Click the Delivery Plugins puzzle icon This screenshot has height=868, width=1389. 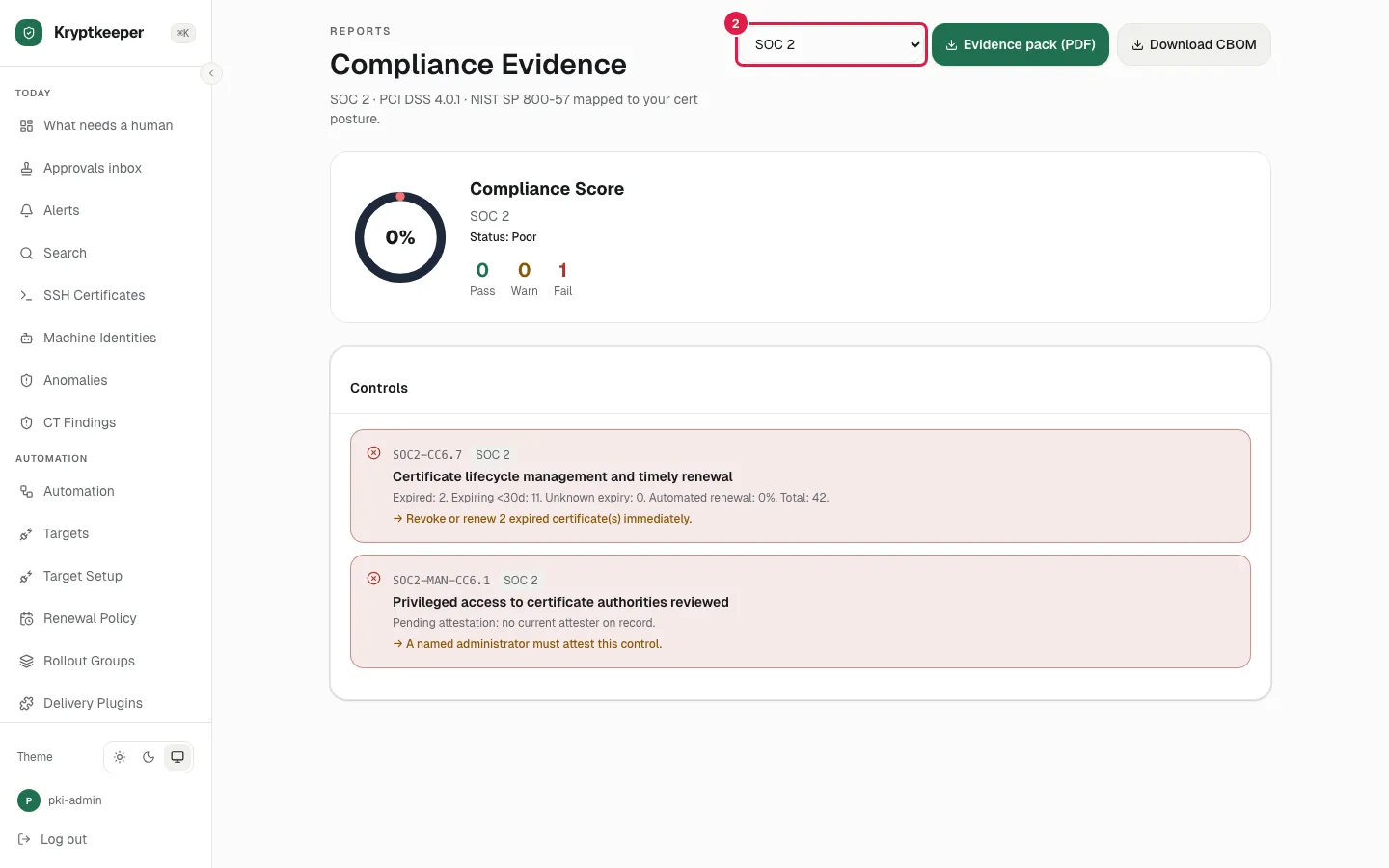pos(26,703)
